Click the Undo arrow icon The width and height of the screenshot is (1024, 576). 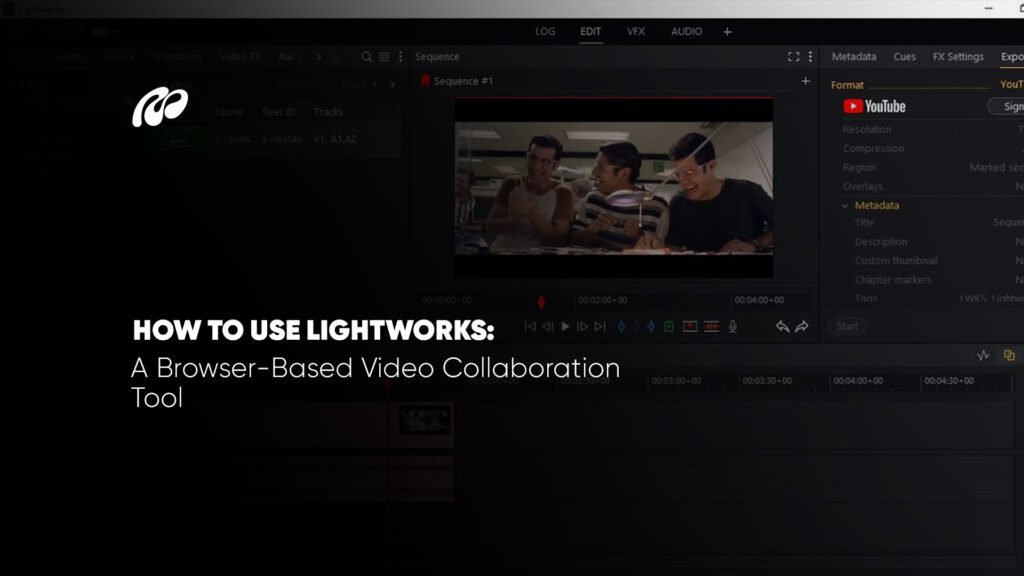point(782,326)
